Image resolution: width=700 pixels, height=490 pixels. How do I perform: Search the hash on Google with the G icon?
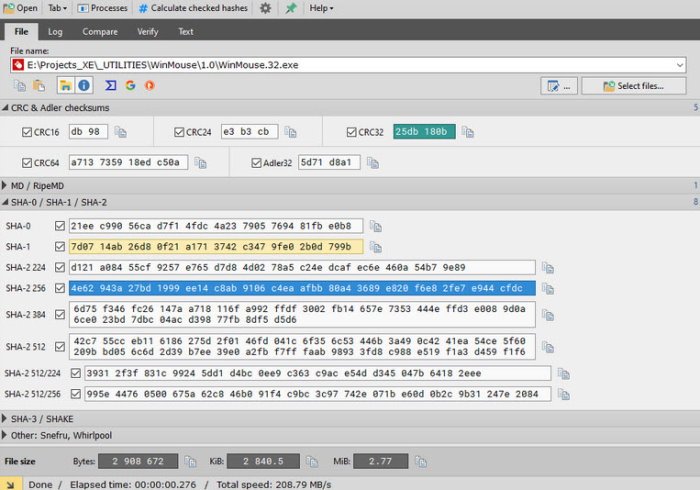[x=130, y=86]
